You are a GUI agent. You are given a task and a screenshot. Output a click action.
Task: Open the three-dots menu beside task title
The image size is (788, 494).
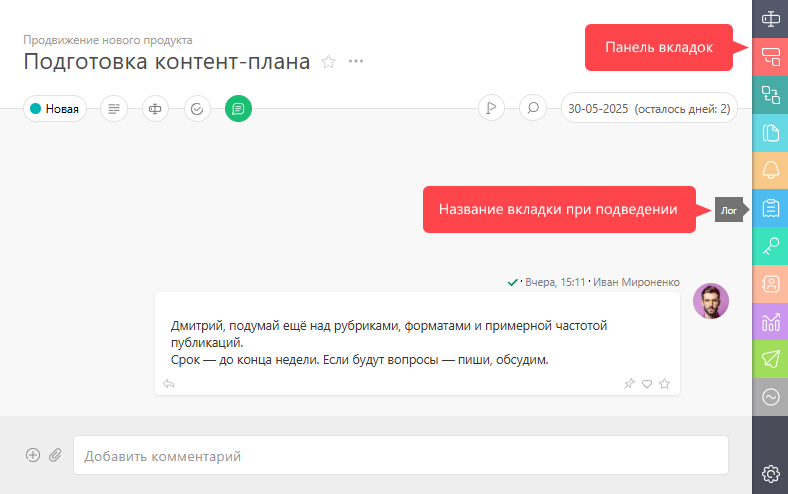coord(356,61)
